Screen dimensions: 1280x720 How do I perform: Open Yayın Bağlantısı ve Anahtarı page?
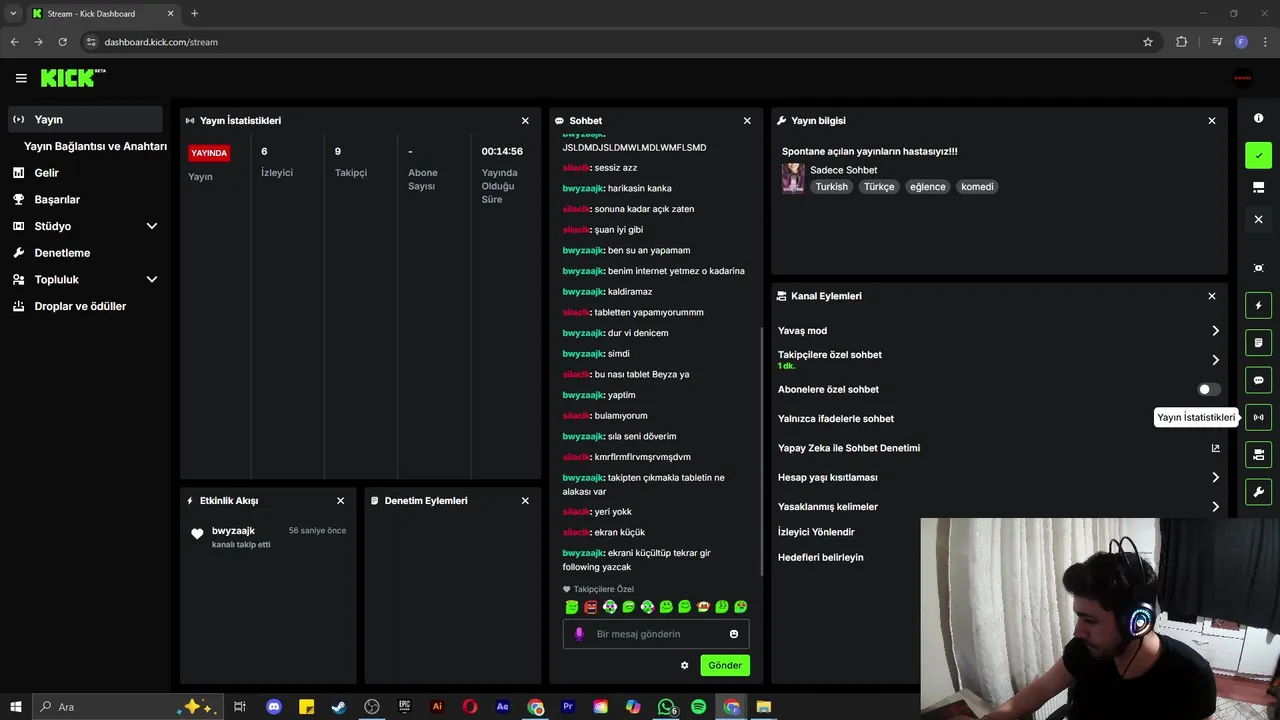(x=95, y=146)
